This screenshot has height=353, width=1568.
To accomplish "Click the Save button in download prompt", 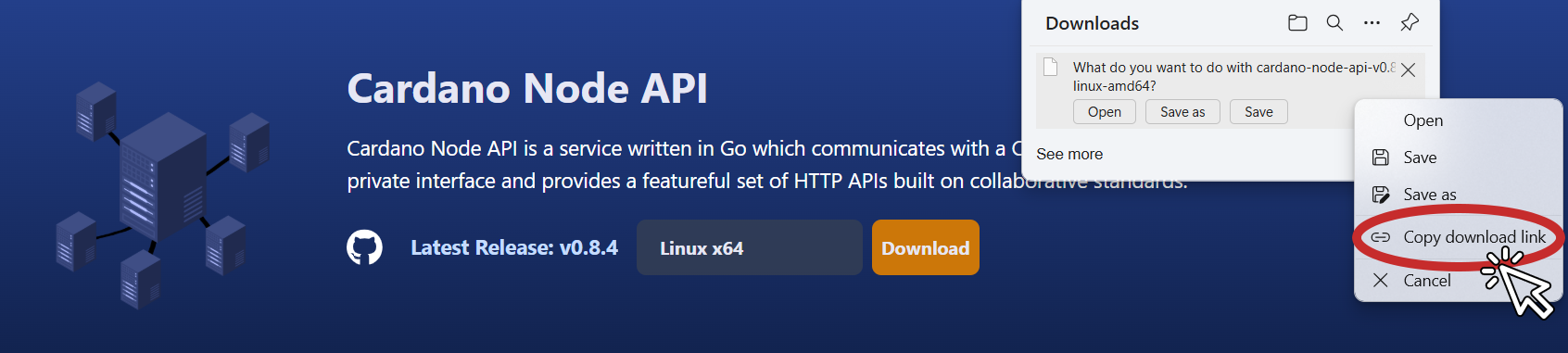I will click(1258, 112).
